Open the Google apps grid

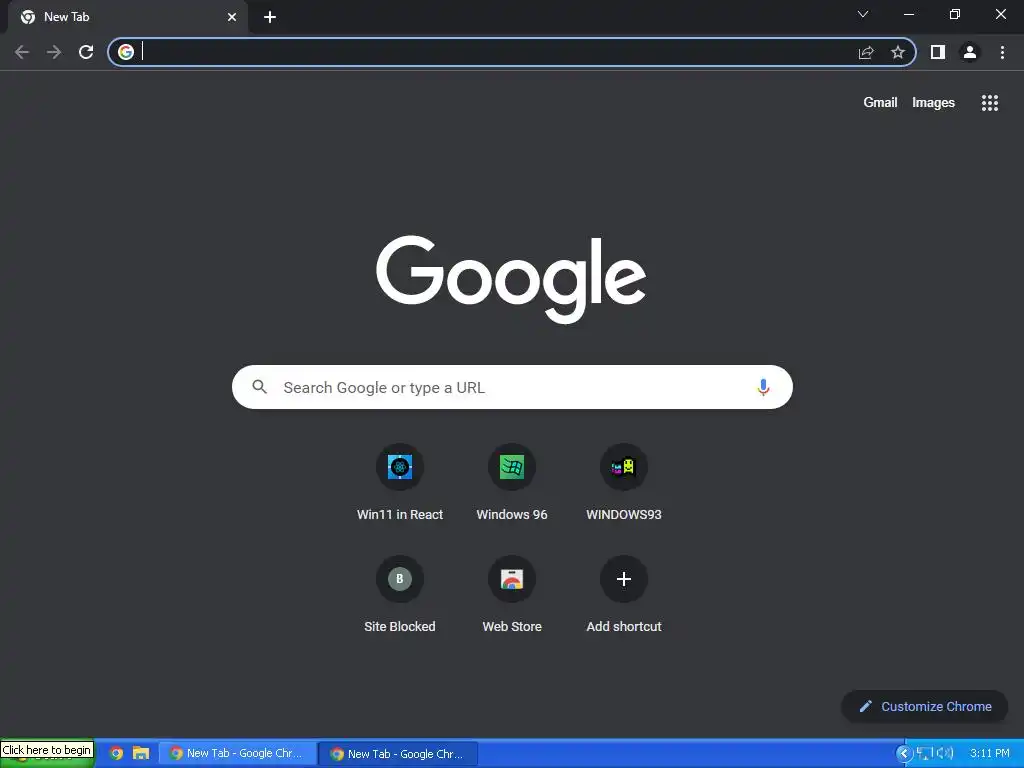[x=990, y=103]
